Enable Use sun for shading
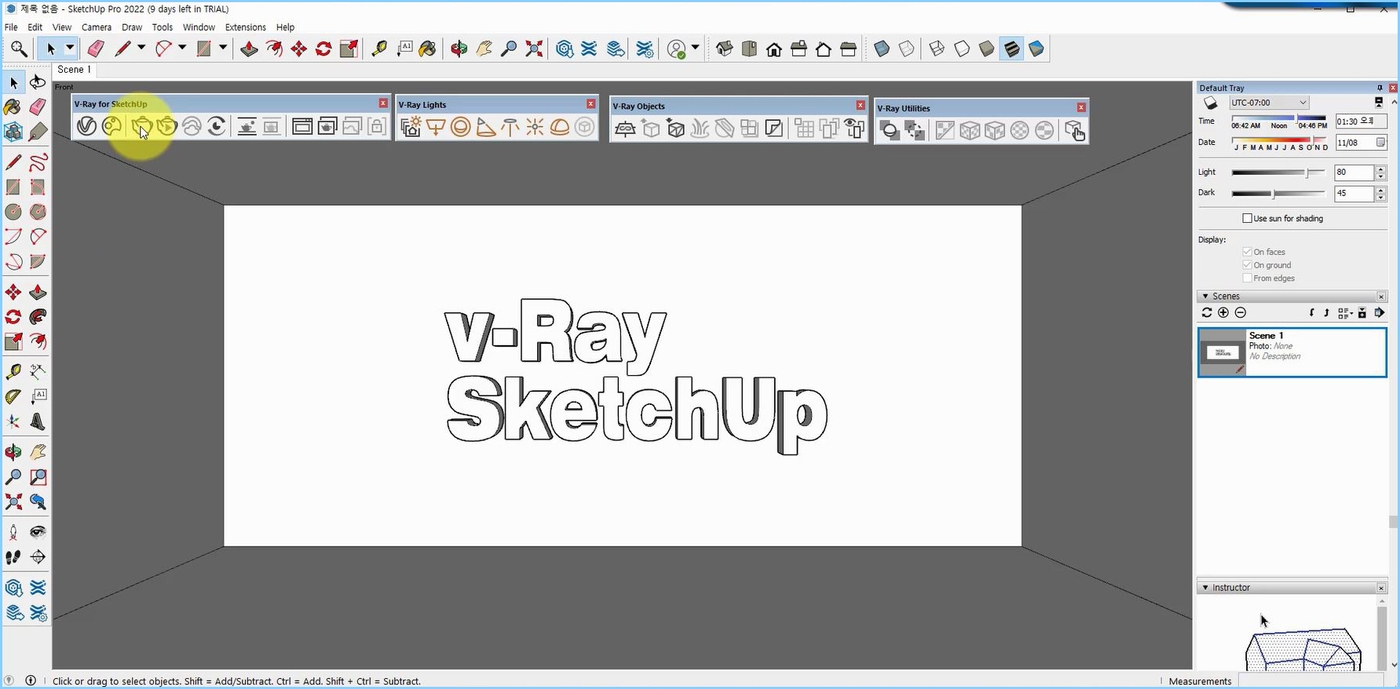Image resolution: width=1400 pixels, height=689 pixels. 1247,218
